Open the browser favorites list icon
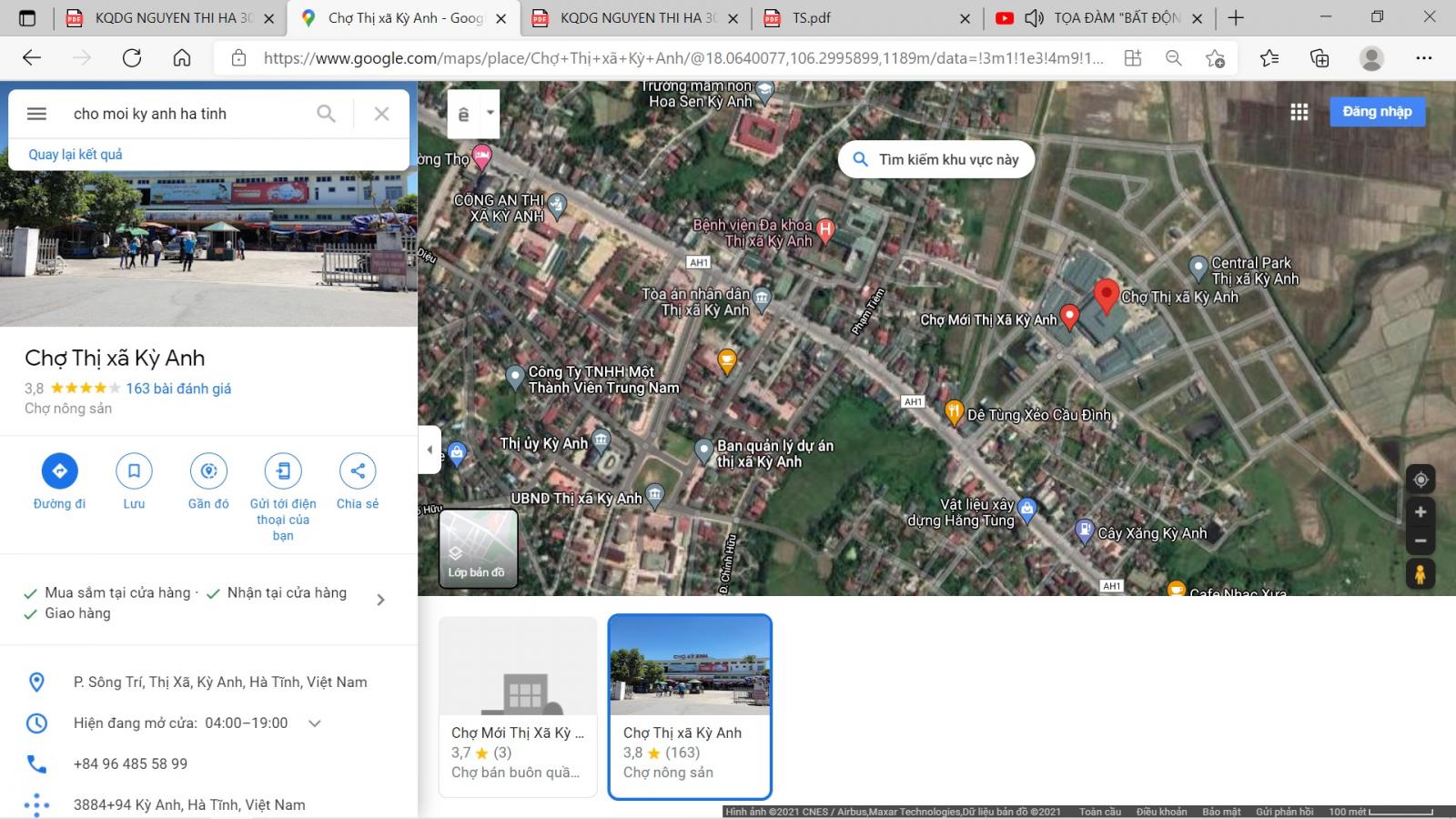 tap(1269, 58)
